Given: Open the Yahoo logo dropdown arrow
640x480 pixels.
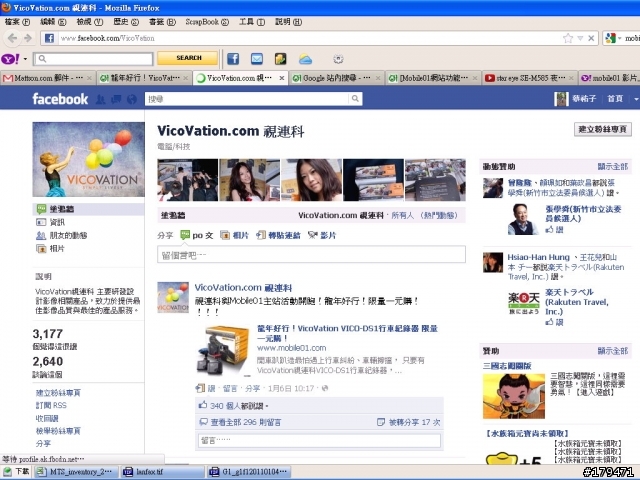Looking at the screenshot, I should point(25,59).
